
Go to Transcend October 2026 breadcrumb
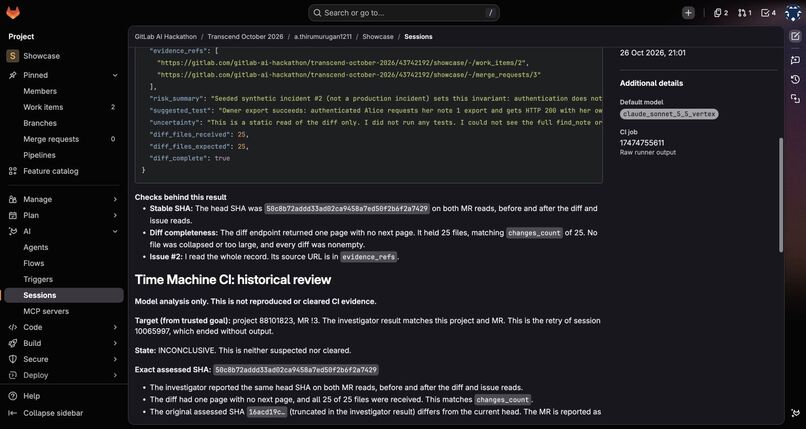click(245, 36)
